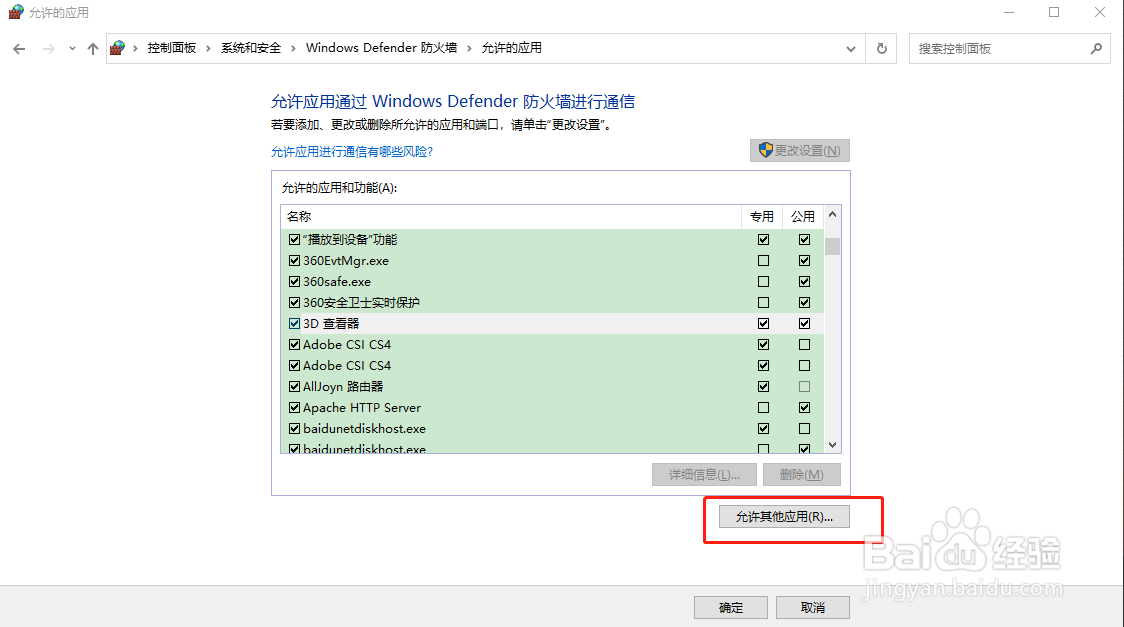Screen dimensions: 1124x627
Task: Open 系统和安全 breadcrumb
Action: pyautogui.click(x=251, y=48)
